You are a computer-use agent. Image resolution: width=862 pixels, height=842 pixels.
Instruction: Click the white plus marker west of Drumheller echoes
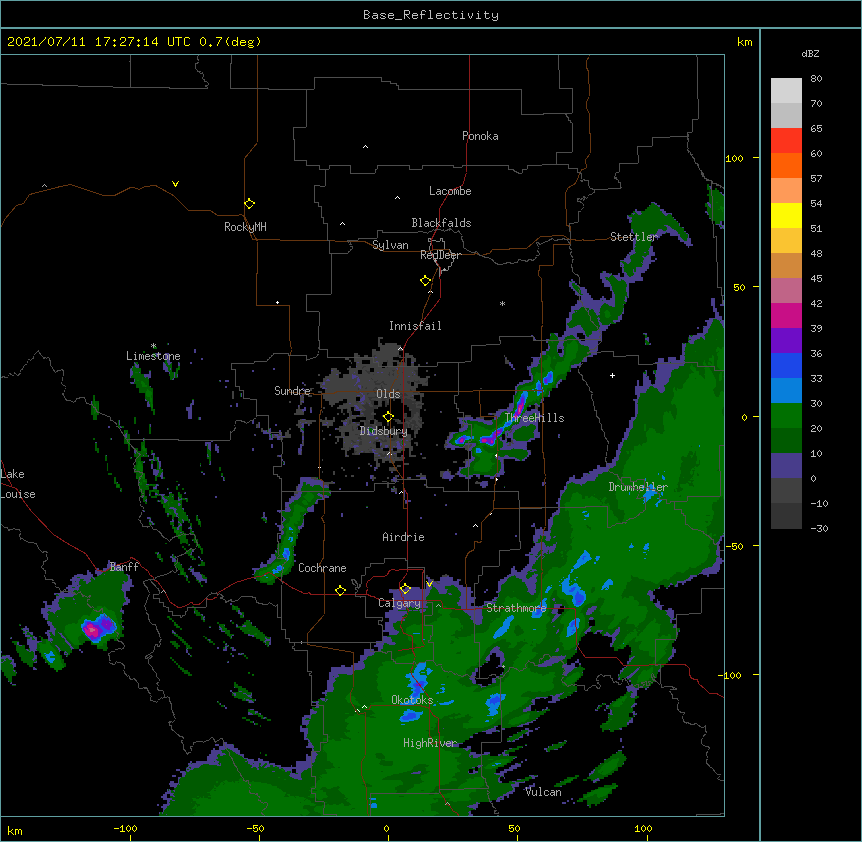coord(612,375)
